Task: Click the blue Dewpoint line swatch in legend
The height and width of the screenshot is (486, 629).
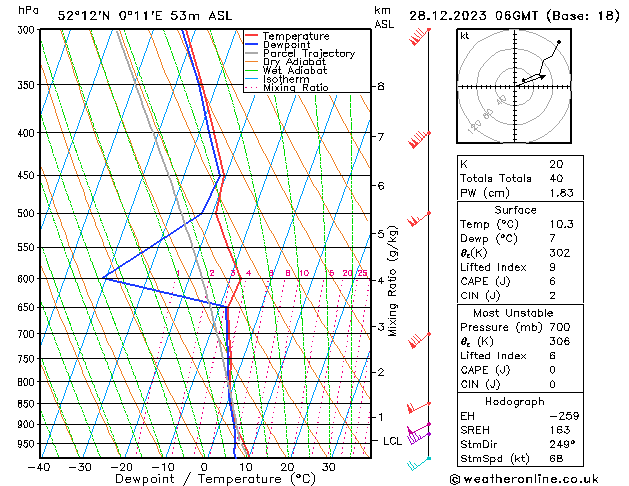Action: [x=252, y=44]
